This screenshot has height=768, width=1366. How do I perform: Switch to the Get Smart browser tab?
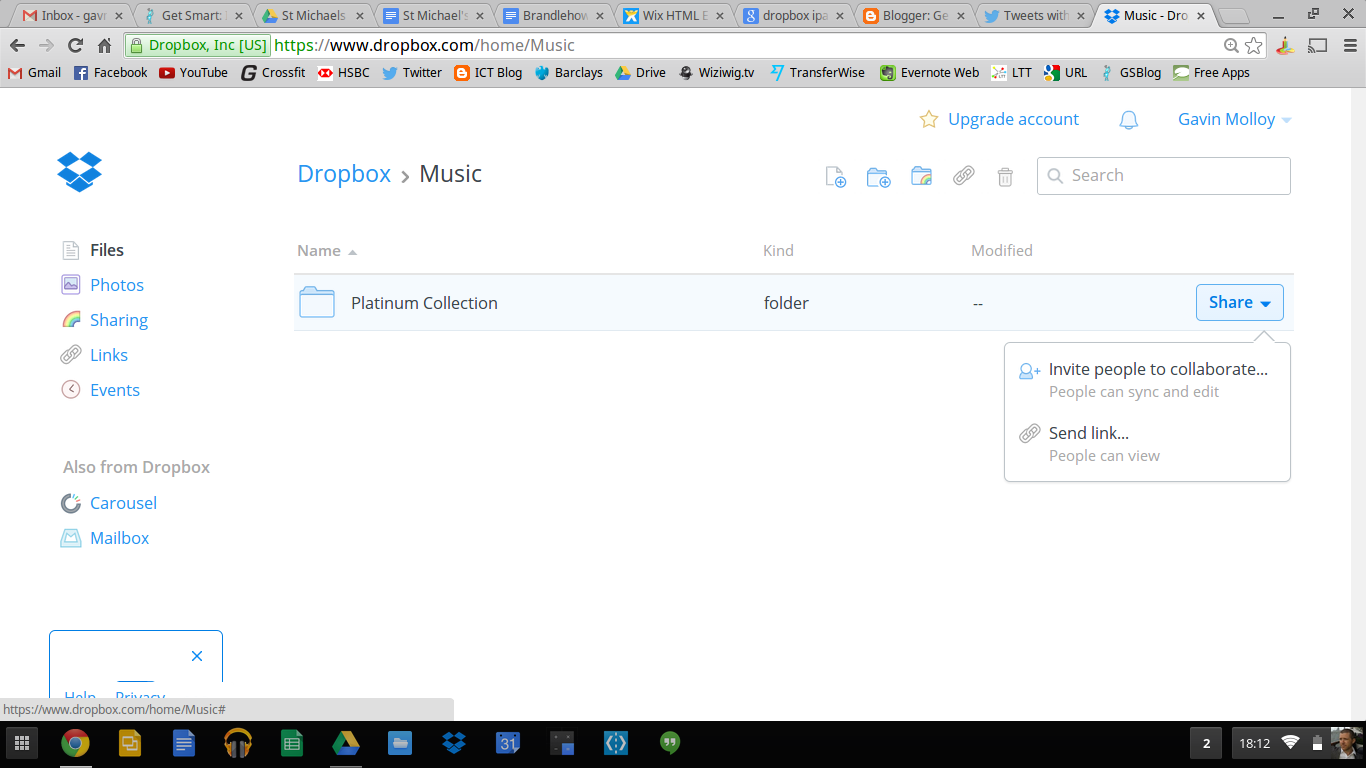(x=191, y=16)
